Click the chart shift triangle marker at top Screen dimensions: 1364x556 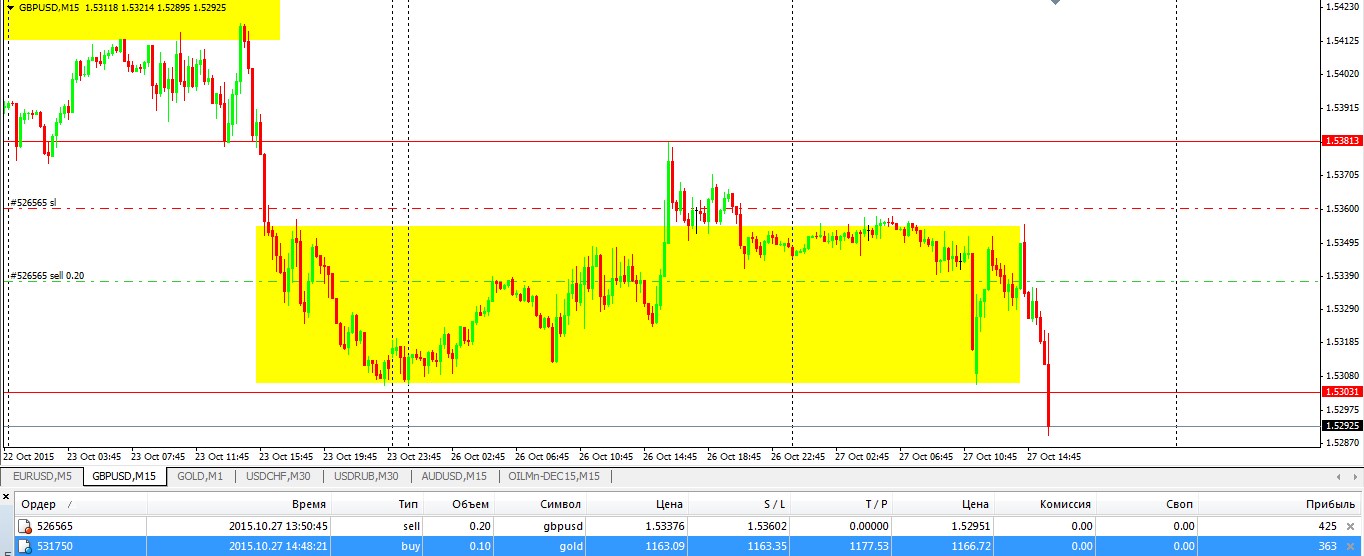[1056, 4]
